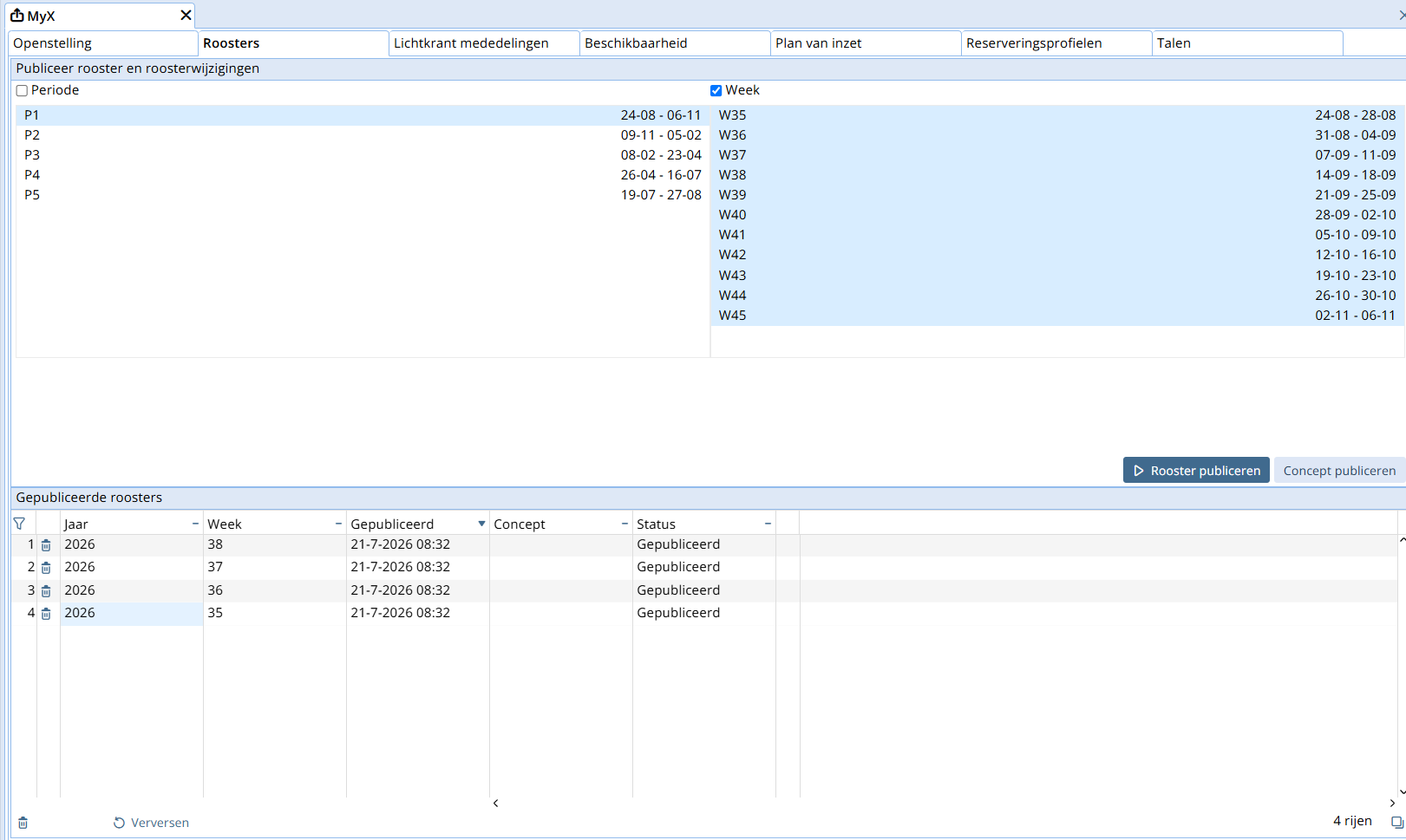Select week W45 row
Image resolution: width=1406 pixels, height=840 pixels.
point(1057,316)
